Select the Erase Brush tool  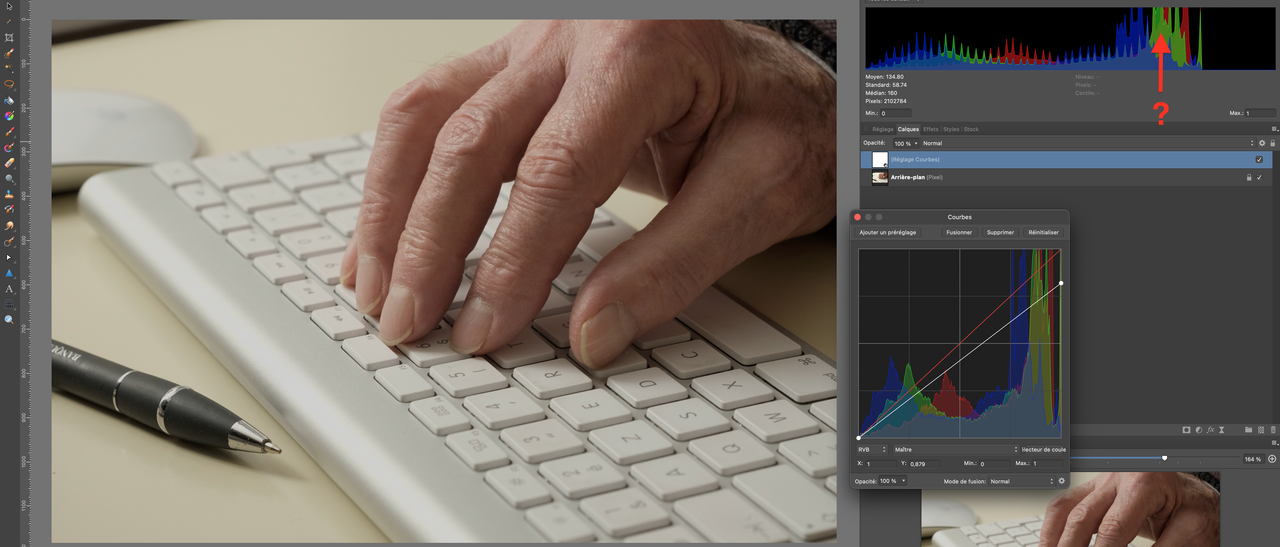tap(10, 162)
